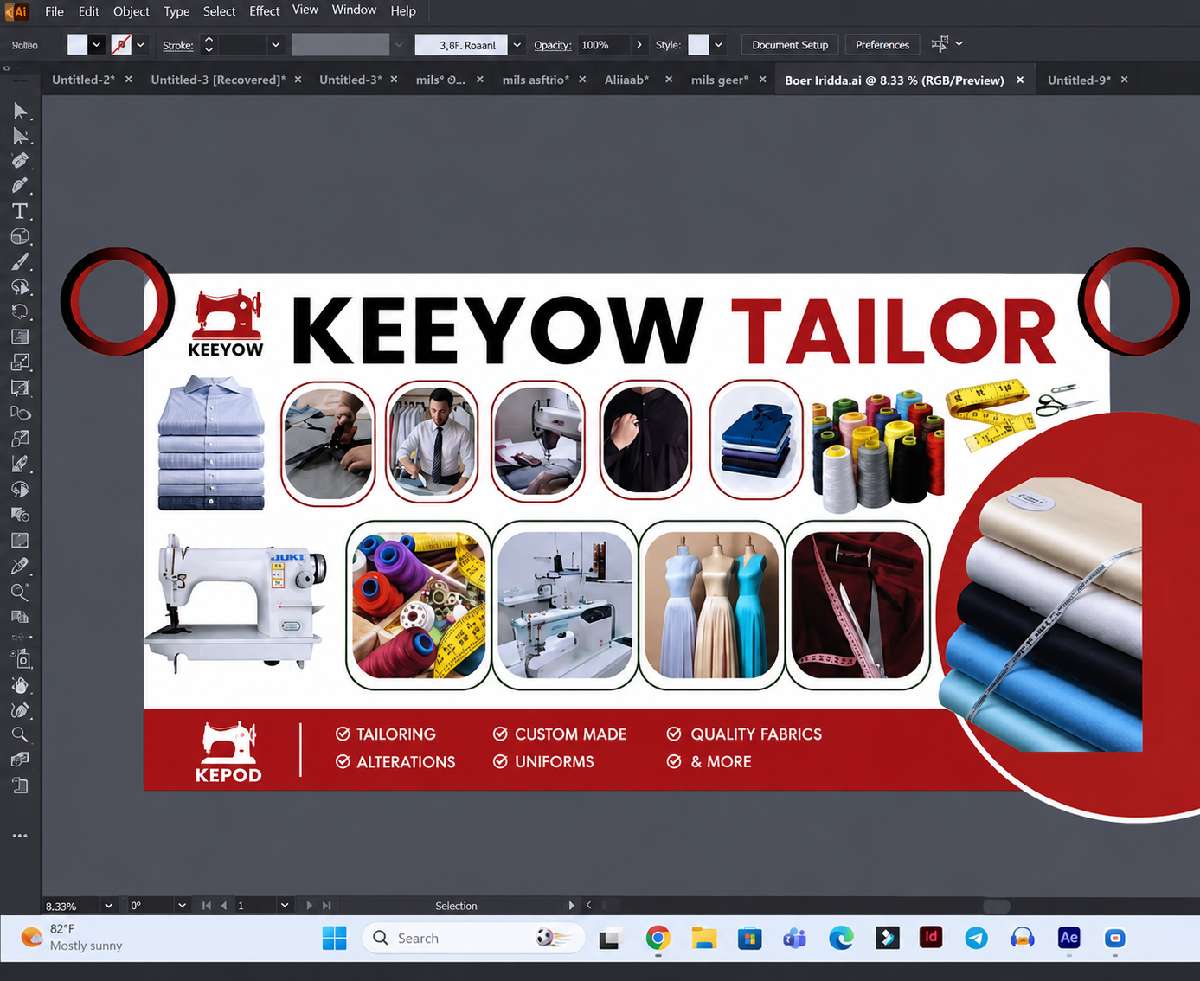Expand the Fill color dropdown

click(x=97, y=45)
